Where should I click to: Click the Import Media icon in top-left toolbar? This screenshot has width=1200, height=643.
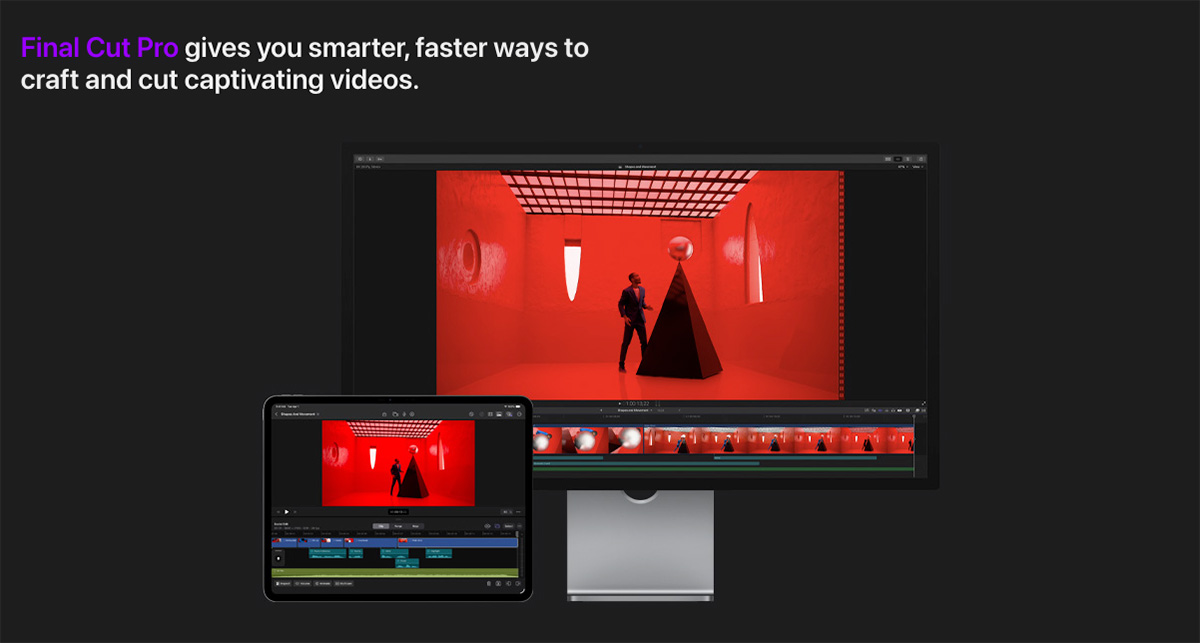point(360,158)
